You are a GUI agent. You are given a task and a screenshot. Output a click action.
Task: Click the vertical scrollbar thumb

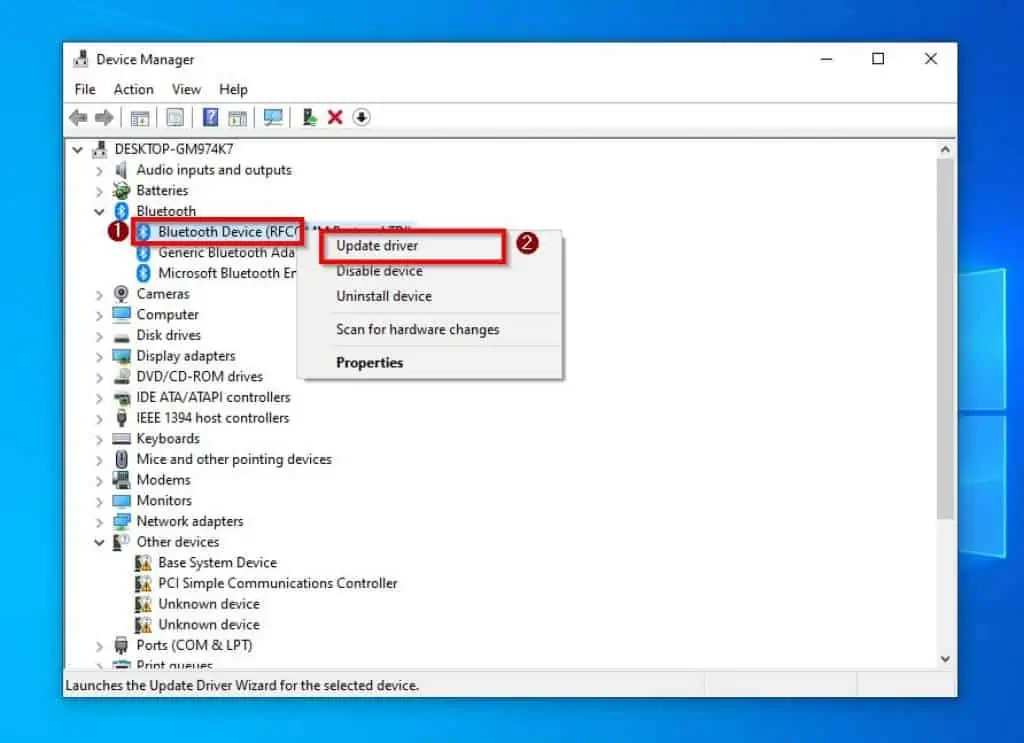pos(945,339)
